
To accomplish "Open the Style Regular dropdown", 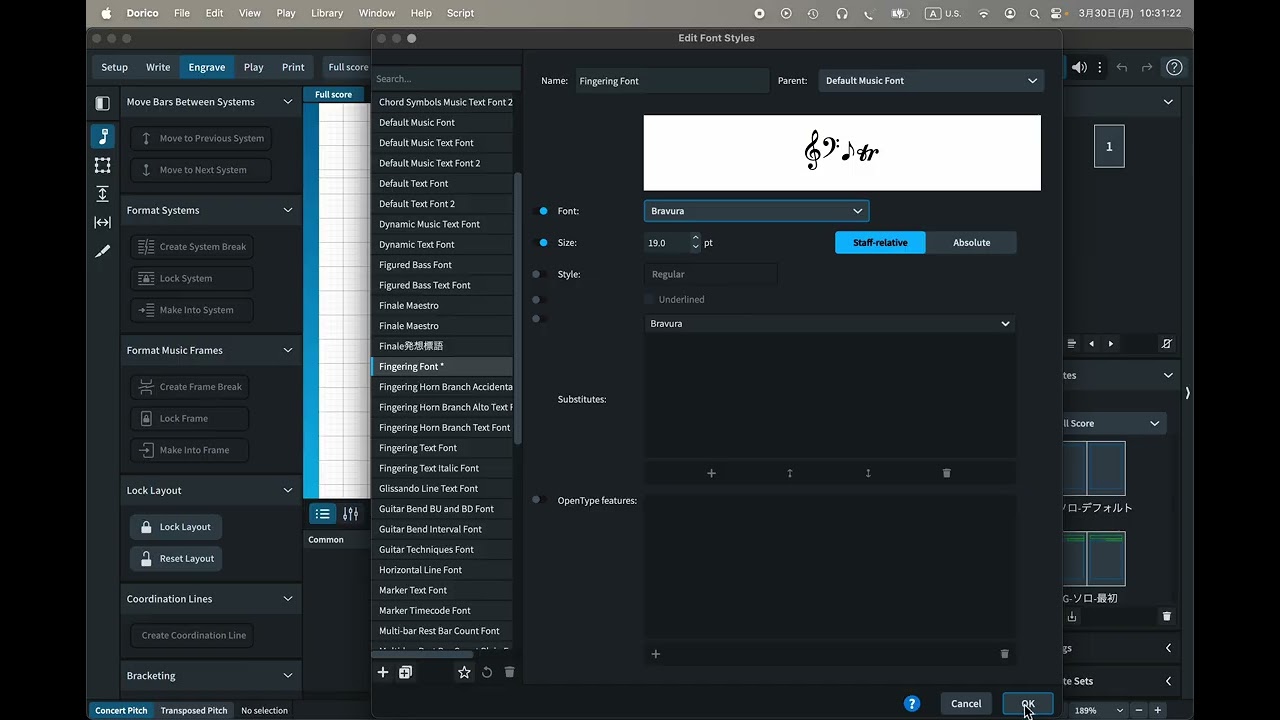I will pos(710,274).
